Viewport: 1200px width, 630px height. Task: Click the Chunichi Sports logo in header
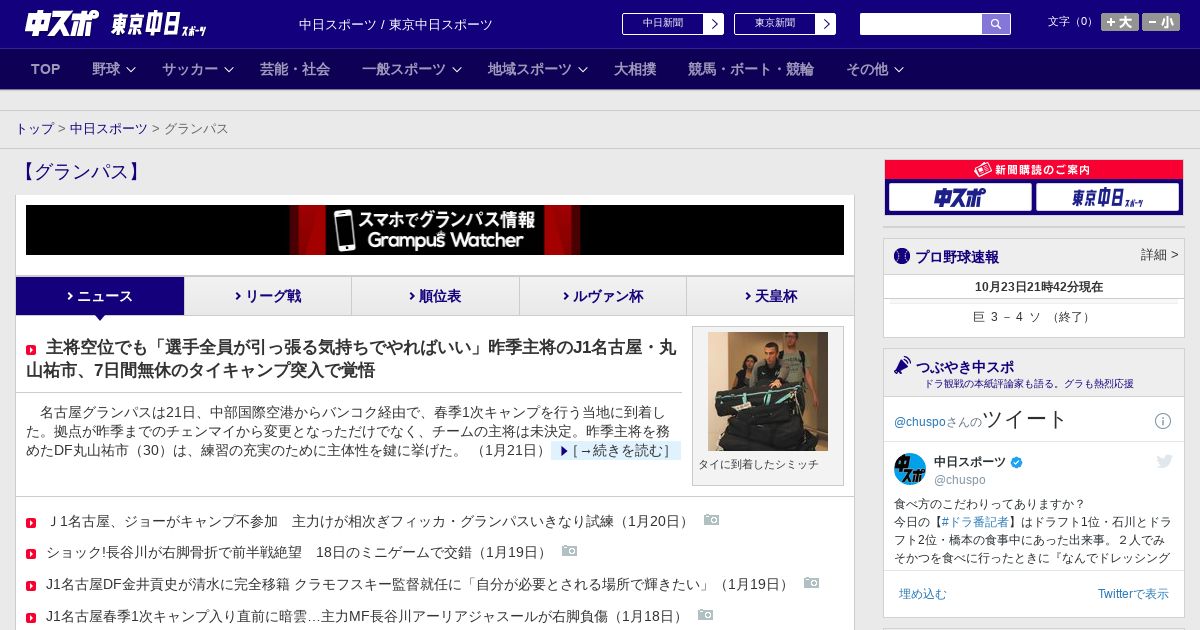[62, 23]
